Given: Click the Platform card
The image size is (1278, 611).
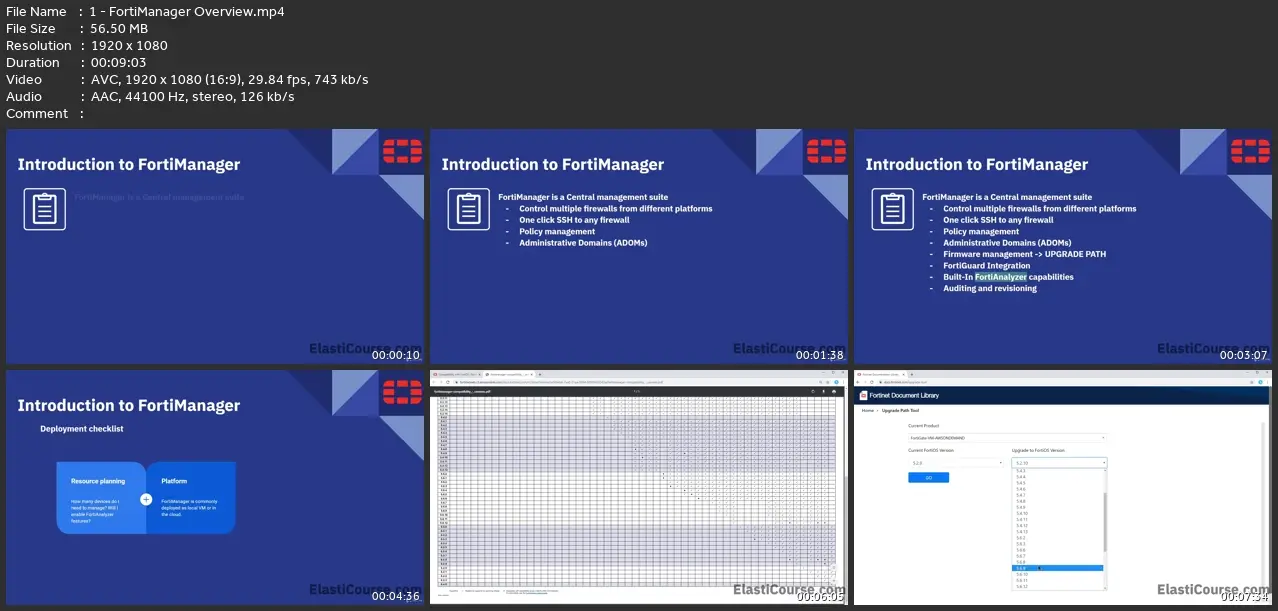Looking at the screenshot, I should tap(191, 498).
